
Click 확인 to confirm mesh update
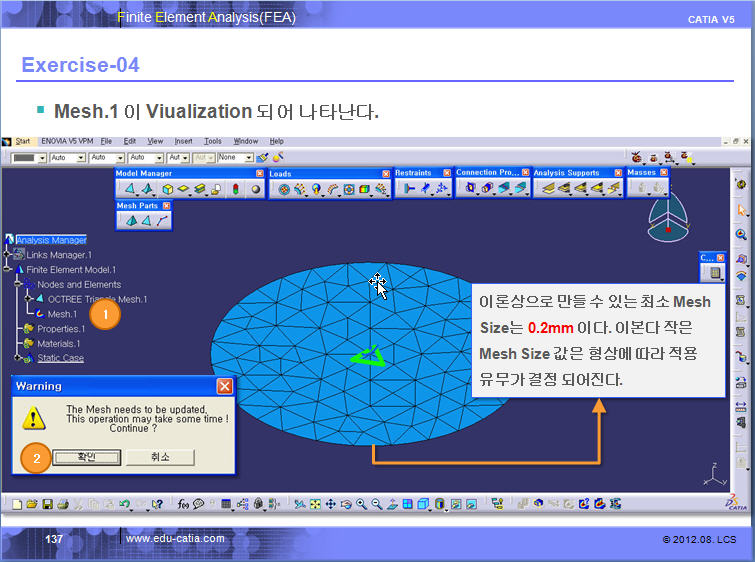87,457
